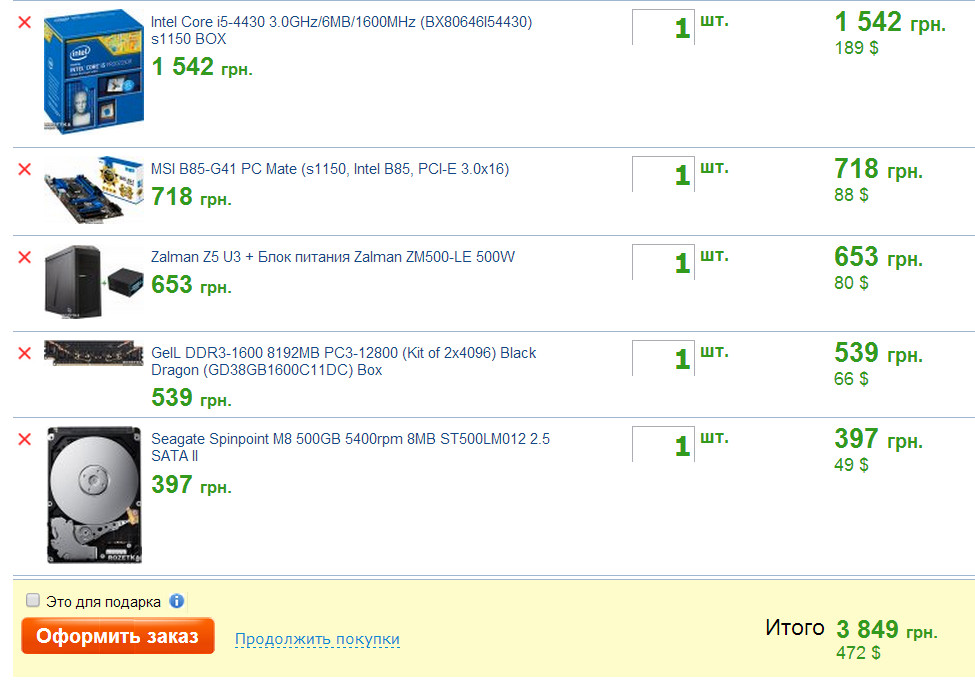Image resolution: width=975 pixels, height=682 pixels.
Task: Remove the GeIL DDR3-1600 memory kit from cart
Action: (25, 353)
